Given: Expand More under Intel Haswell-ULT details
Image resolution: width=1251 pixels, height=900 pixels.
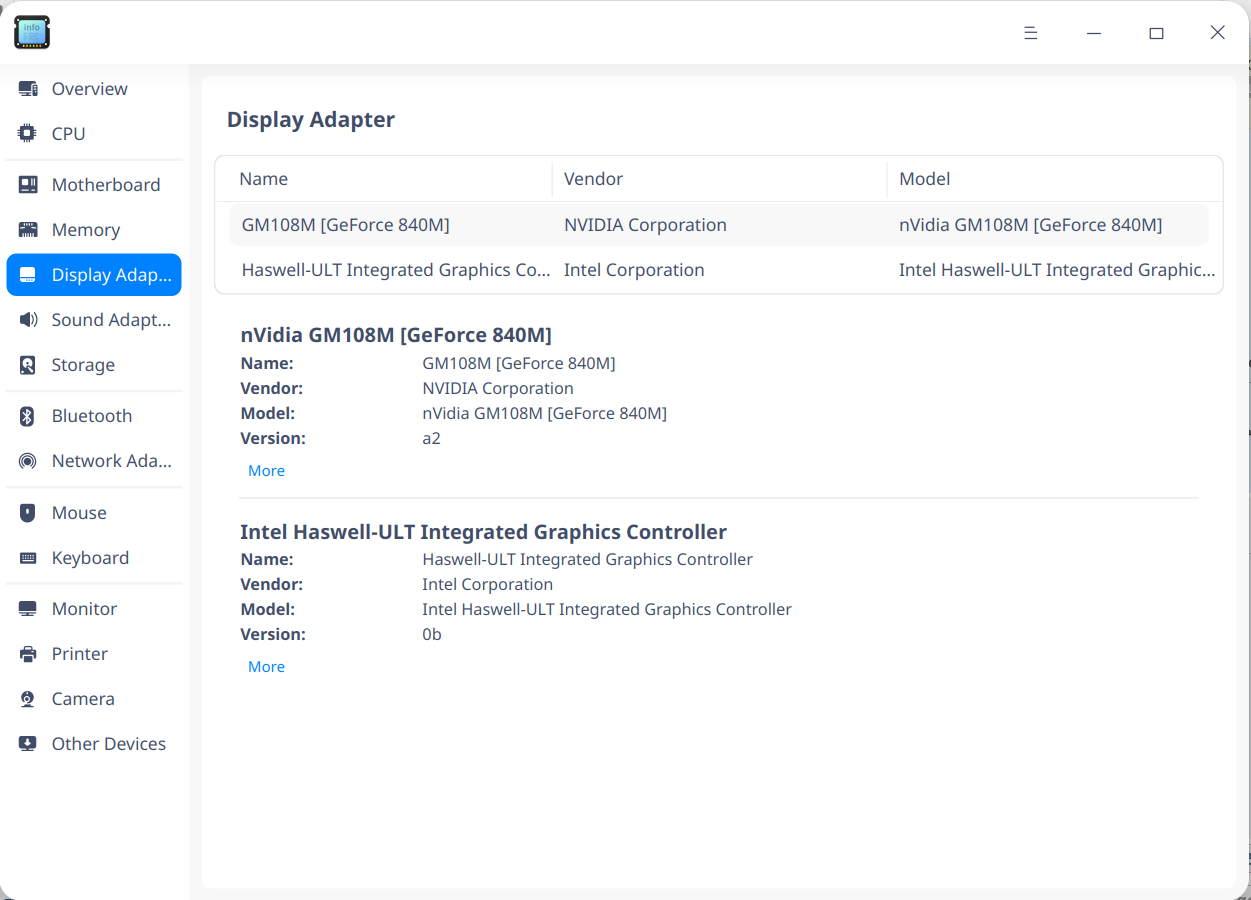Looking at the screenshot, I should 266,667.
